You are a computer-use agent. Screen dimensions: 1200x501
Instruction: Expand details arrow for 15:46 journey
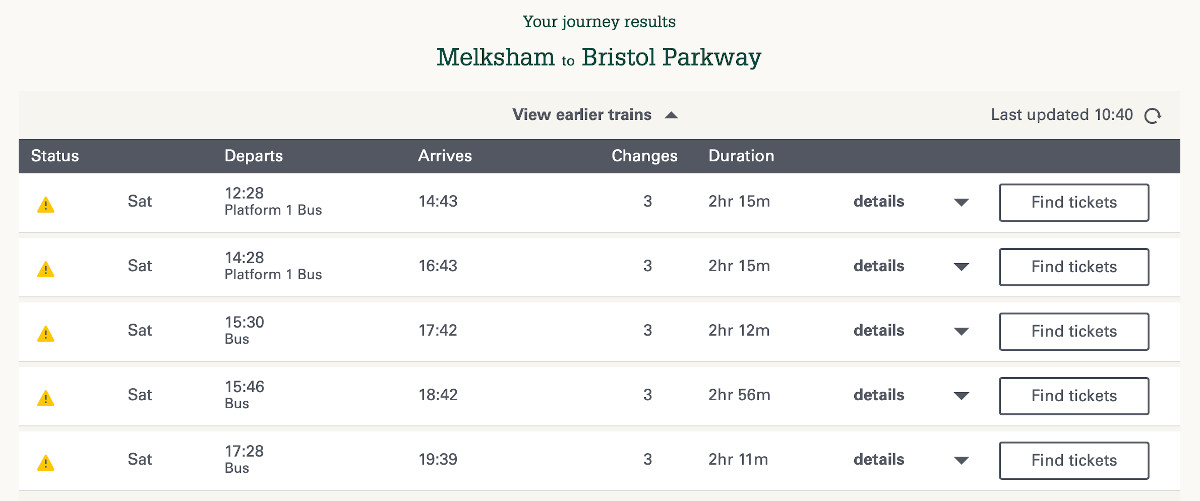point(961,396)
